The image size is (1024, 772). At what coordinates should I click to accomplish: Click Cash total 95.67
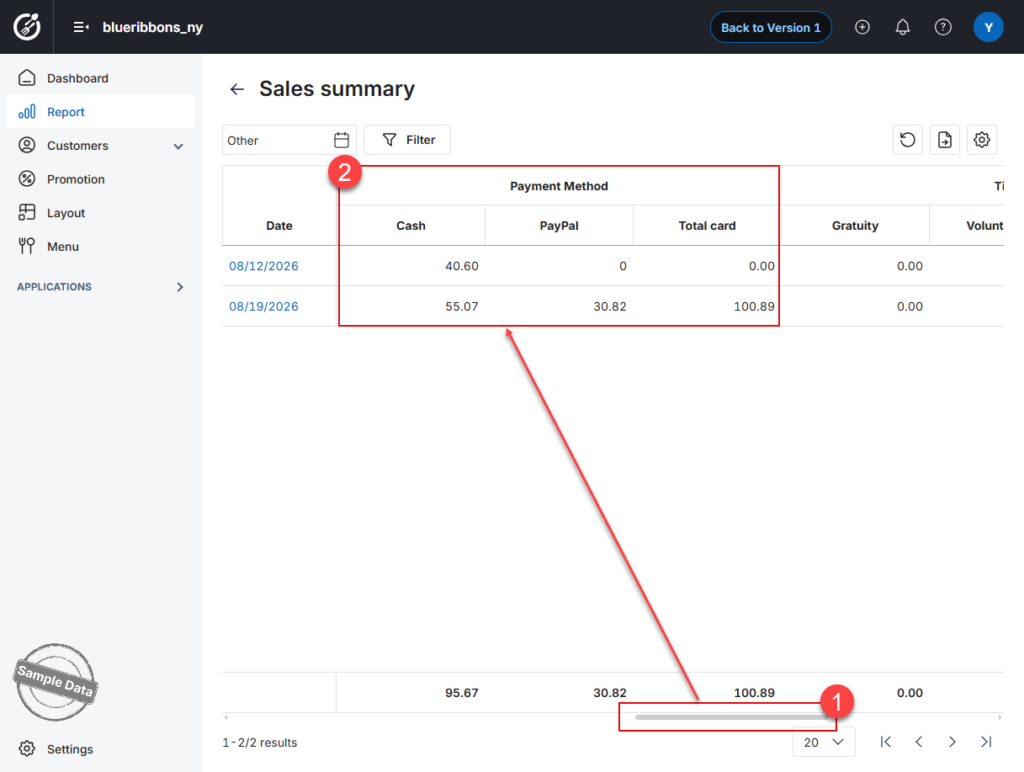tap(462, 692)
